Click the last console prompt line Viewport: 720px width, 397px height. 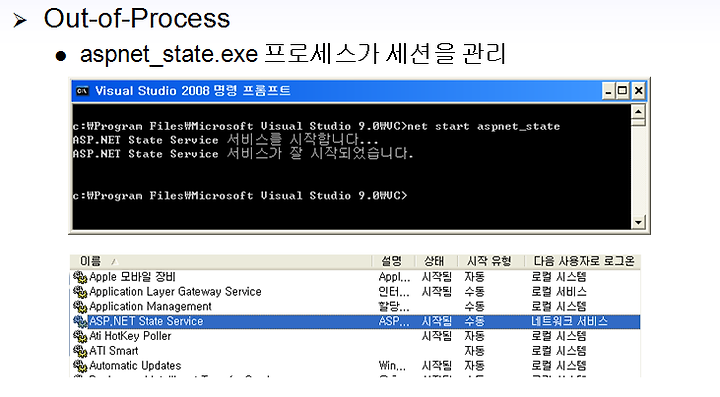coord(240,196)
